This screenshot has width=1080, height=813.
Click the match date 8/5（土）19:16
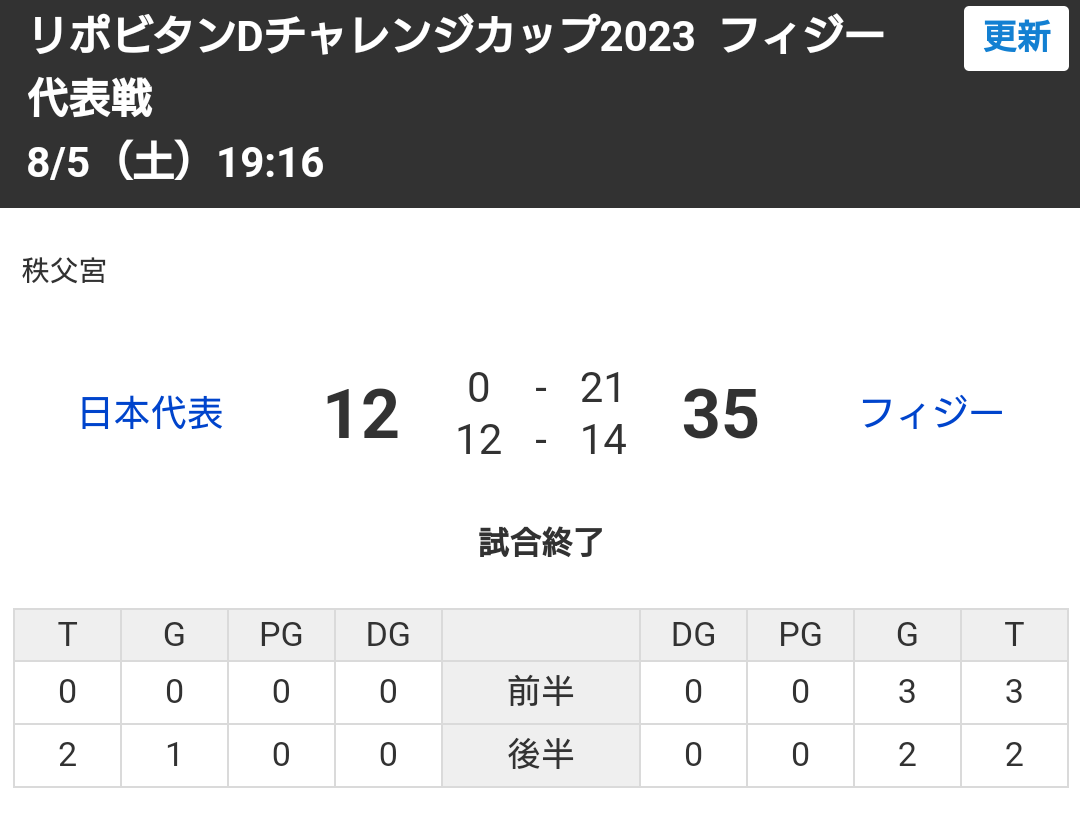click(176, 163)
